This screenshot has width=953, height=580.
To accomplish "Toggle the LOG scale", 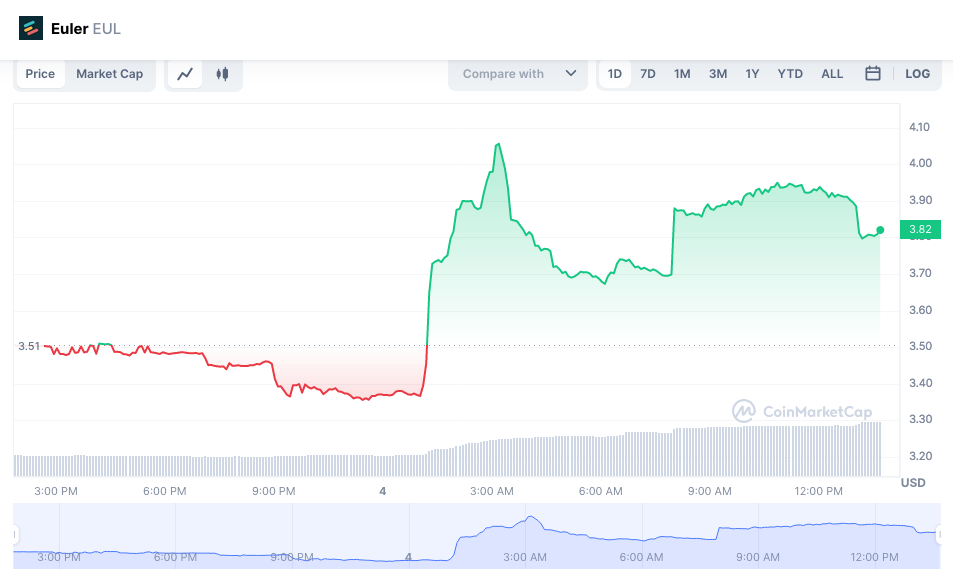I will [x=917, y=74].
